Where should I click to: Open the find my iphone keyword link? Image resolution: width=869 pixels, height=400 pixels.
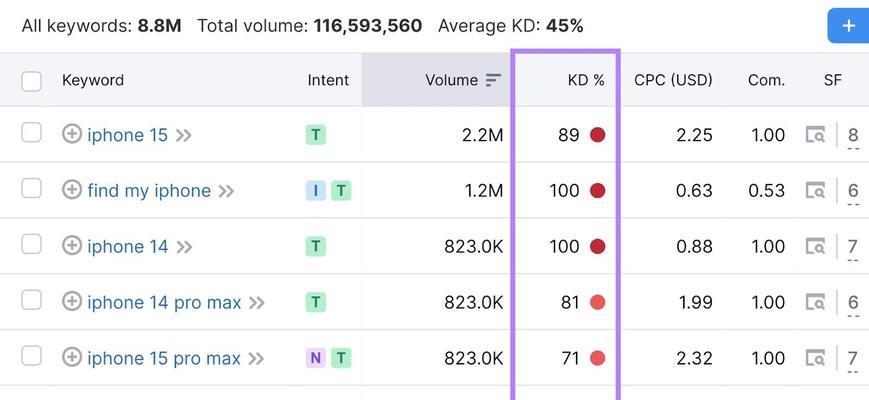149,191
